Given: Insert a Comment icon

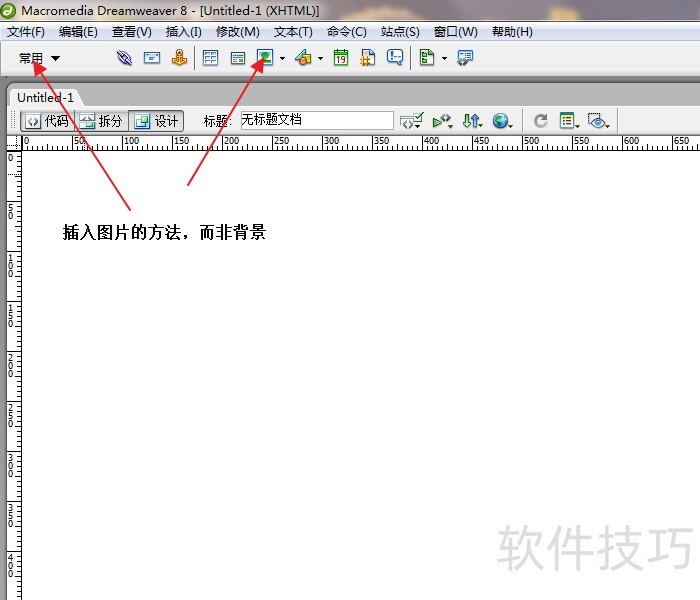Looking at the screenshot, I should [x=395, y=58].
